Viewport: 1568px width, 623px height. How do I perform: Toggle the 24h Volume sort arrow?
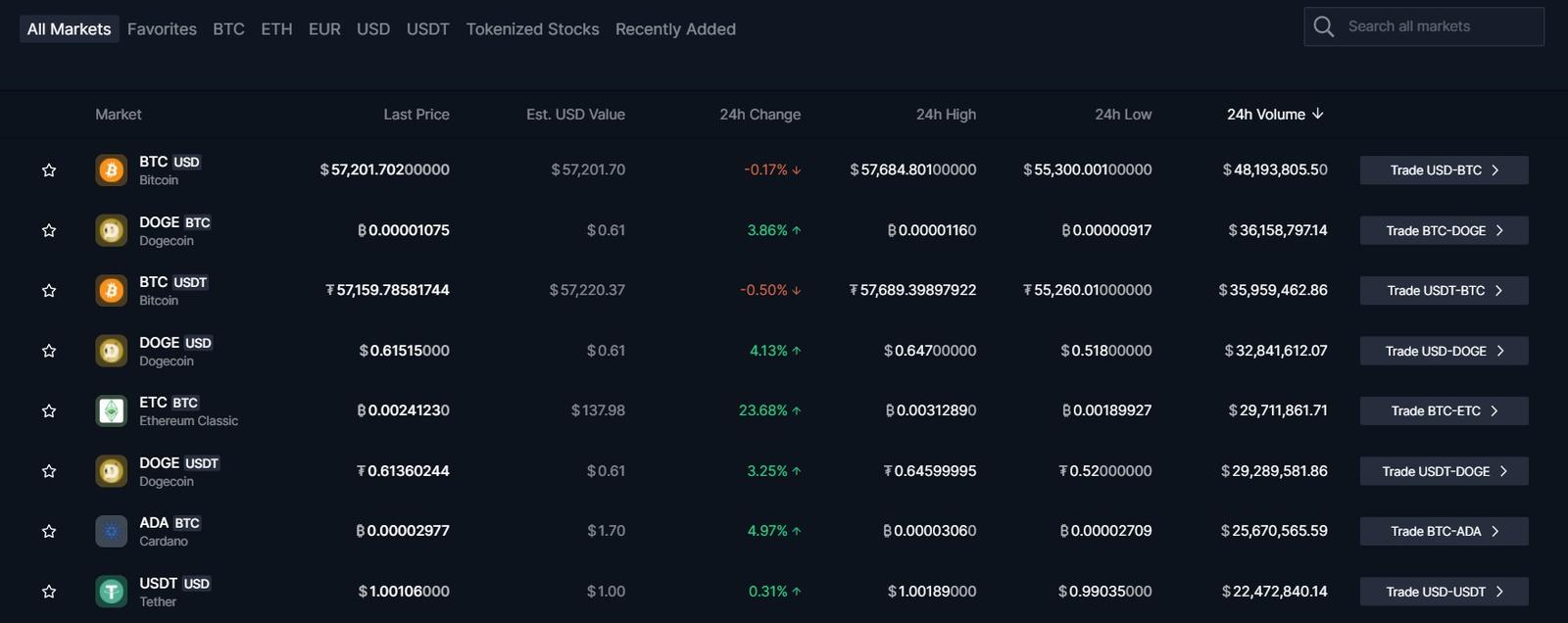point(1318,114)
